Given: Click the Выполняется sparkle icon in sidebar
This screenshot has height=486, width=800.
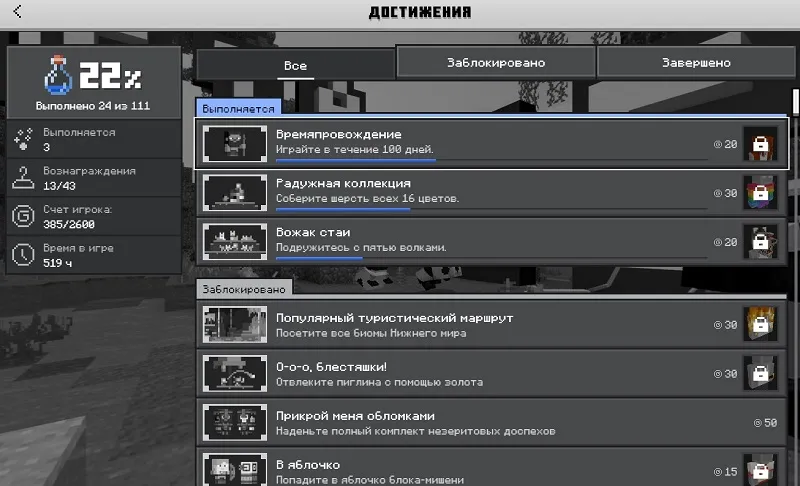Looking at the screenshot, I should 24,140.
